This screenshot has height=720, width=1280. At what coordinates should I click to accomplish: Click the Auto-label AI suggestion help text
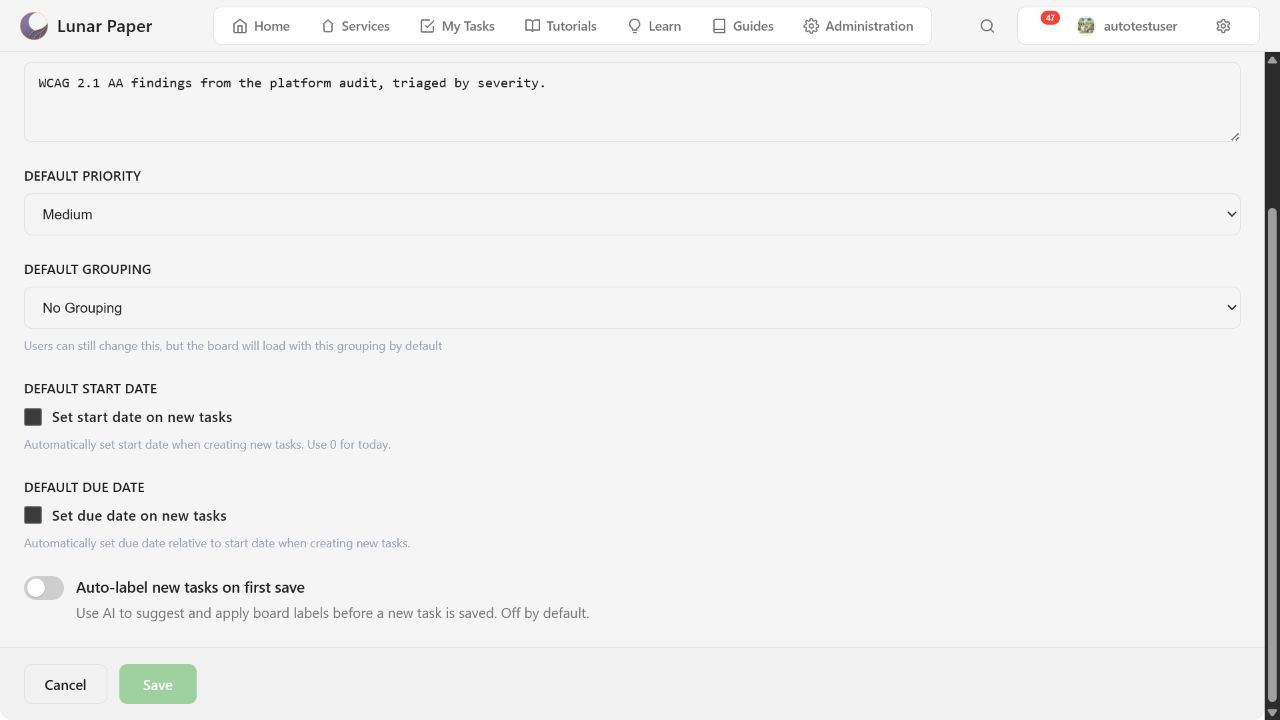[x=332, y=613]
